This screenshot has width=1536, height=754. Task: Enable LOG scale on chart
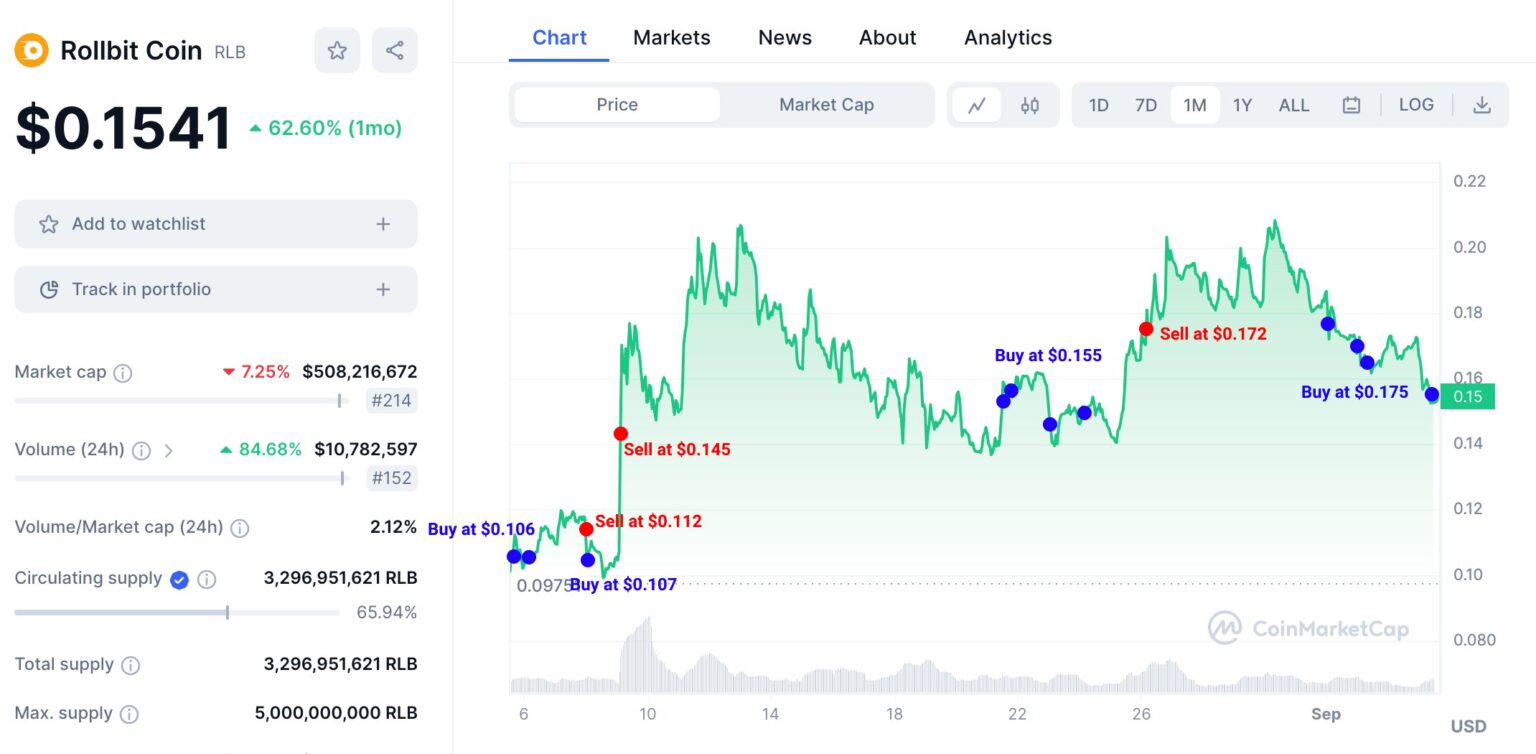click(1416, 105)
